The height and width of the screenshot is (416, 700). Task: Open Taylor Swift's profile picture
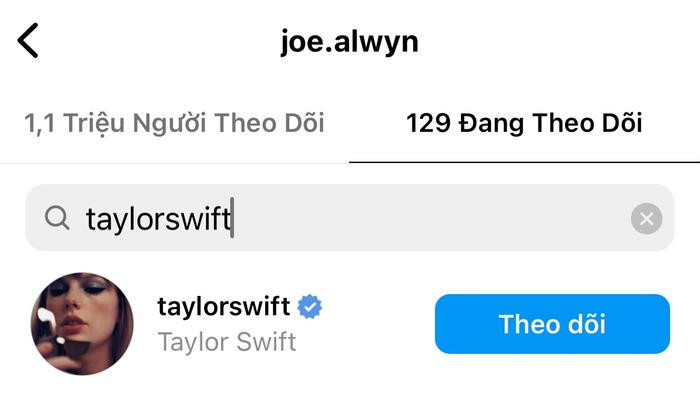tap(82, 324)
